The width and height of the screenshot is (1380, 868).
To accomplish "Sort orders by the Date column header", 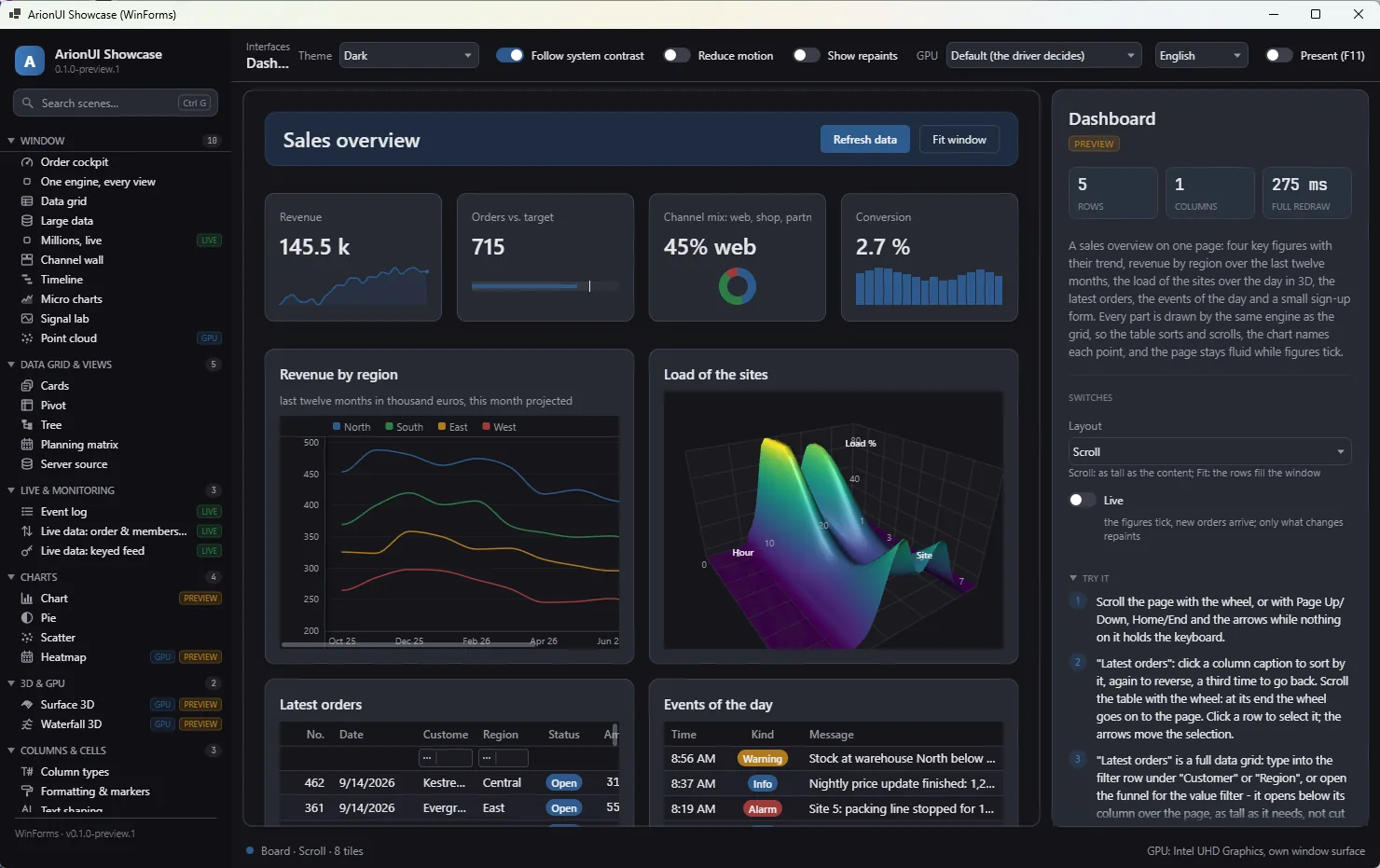I will [352, 735].
